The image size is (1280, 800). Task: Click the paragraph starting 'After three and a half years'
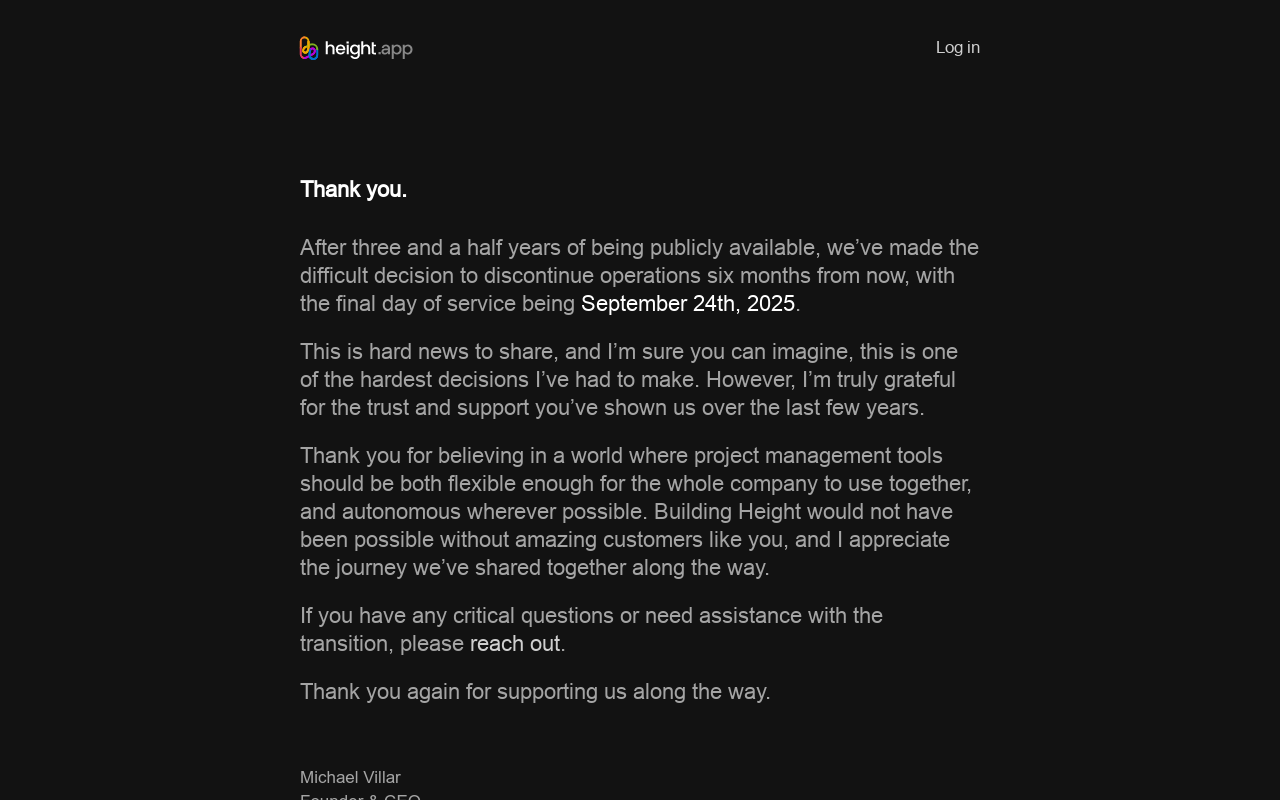[640, 276]
